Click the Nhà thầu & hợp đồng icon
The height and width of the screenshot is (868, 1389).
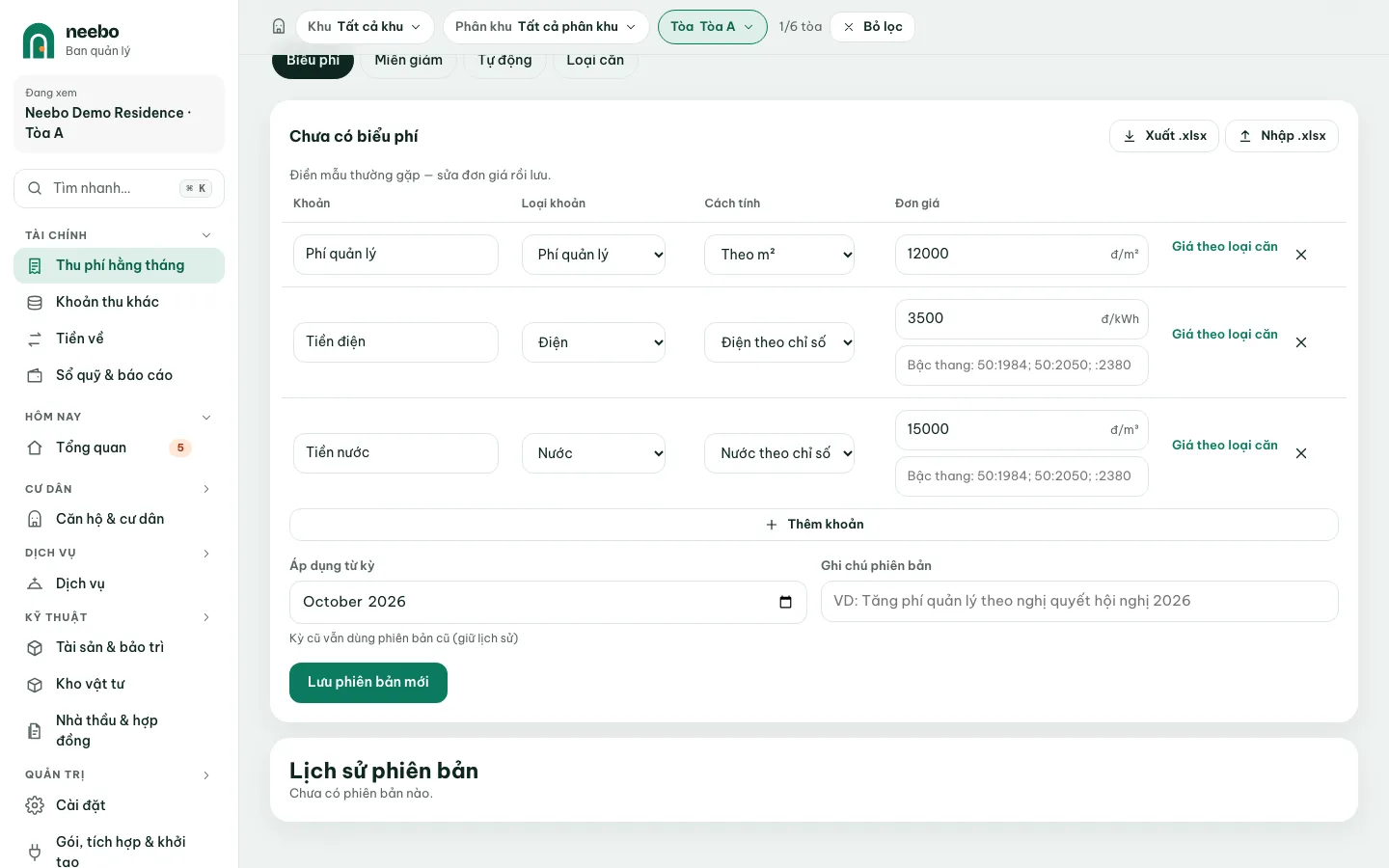pos(35,731)
